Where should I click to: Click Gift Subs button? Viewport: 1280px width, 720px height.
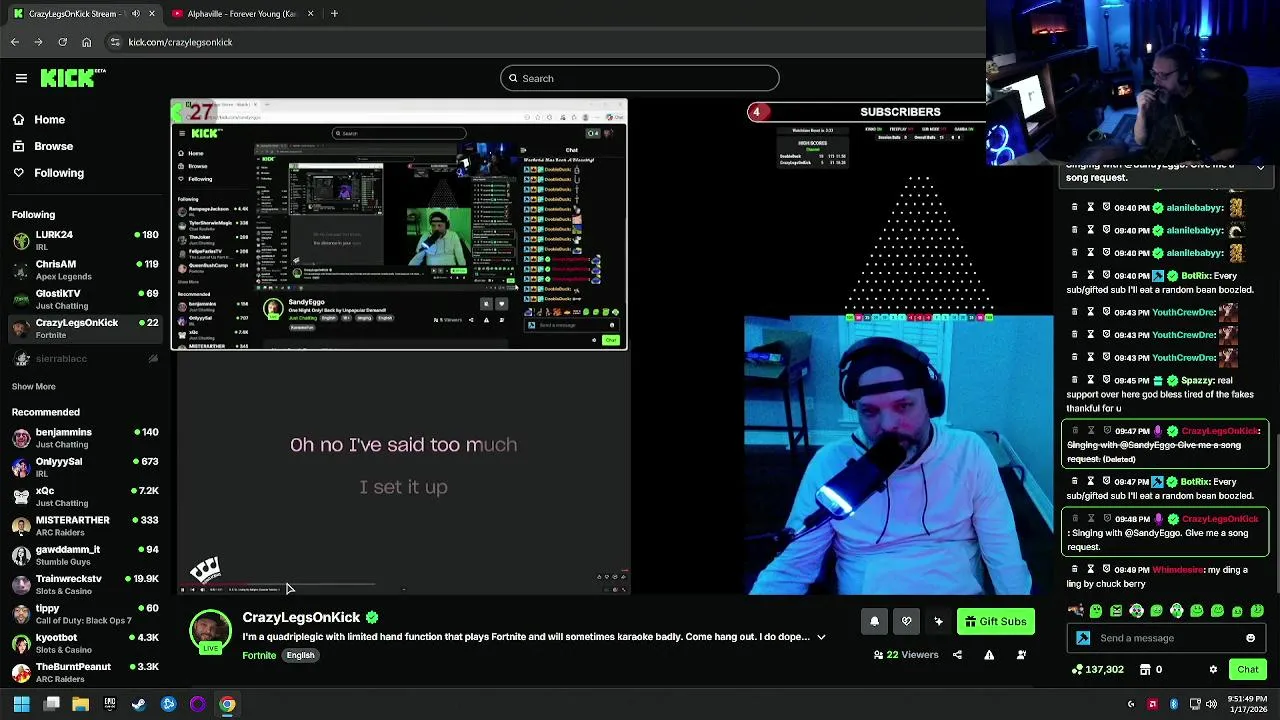coord(996,622)
